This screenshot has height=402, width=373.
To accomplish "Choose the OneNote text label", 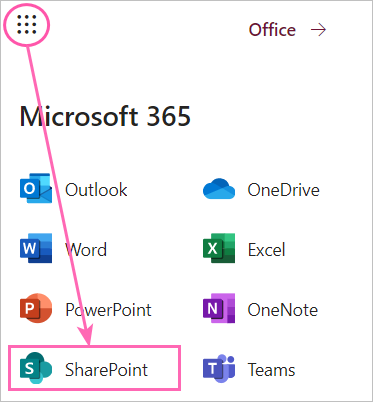I will pos(283,309).
